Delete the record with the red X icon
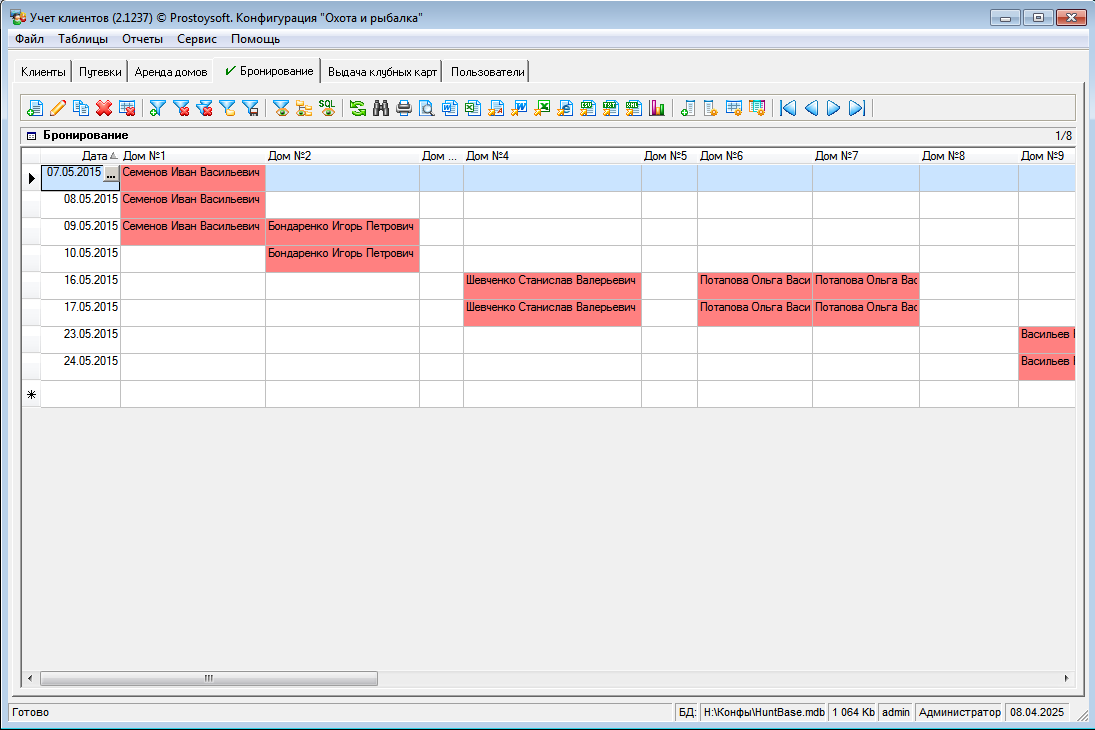Screen dimensions: 1095x730 [104, 108]
